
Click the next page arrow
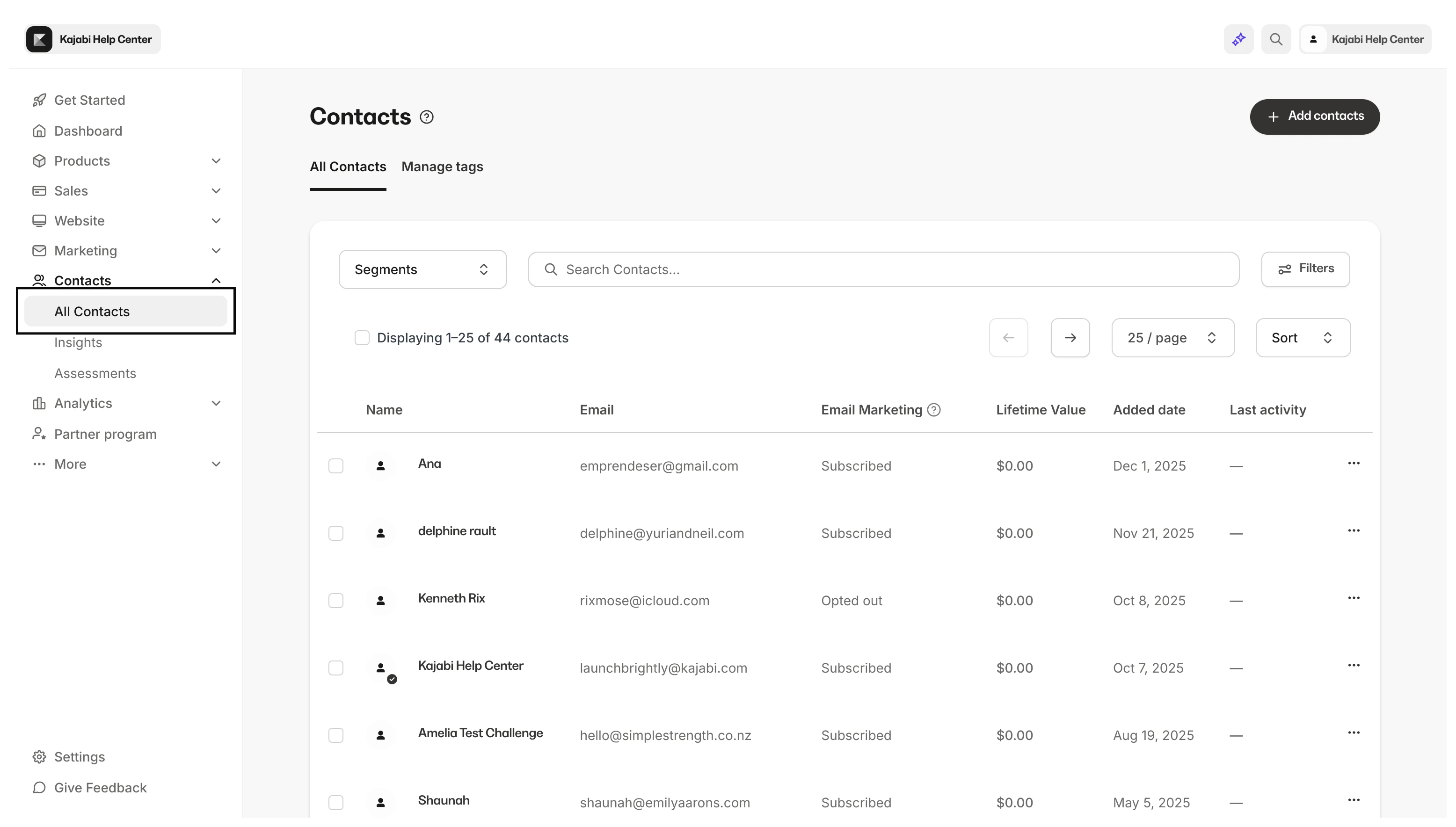[1070, 337]
